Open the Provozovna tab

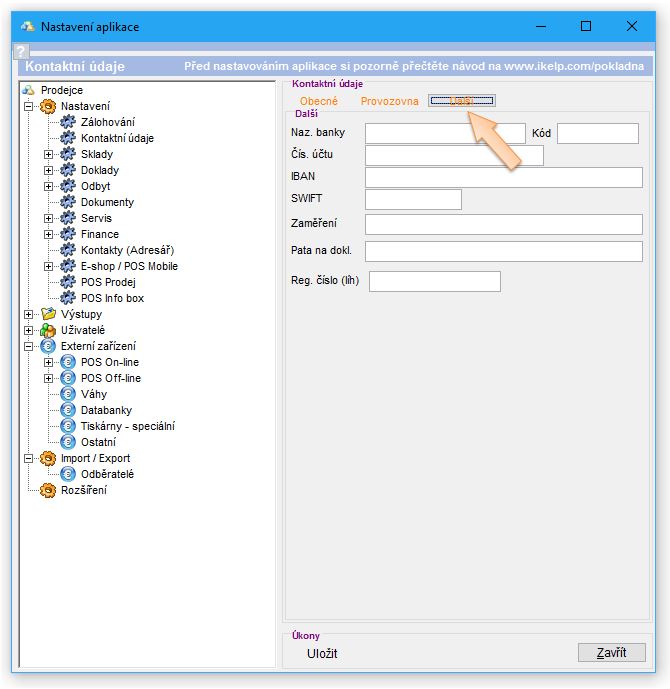[x=389, y=101]
